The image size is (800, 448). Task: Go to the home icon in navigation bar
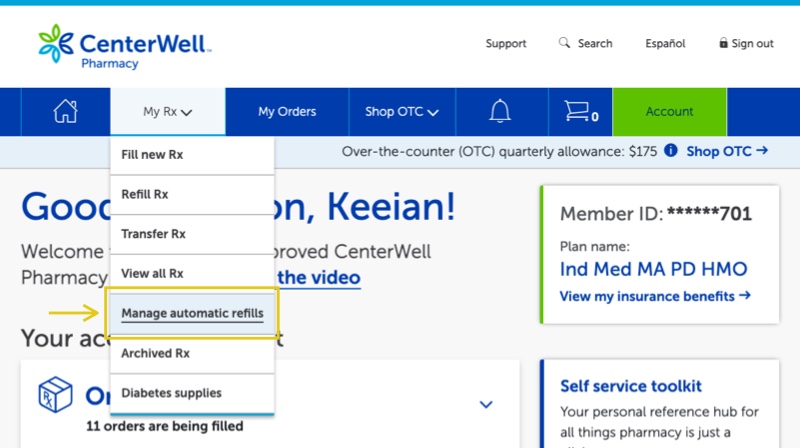pyautogui.click(x=65, y=111)
